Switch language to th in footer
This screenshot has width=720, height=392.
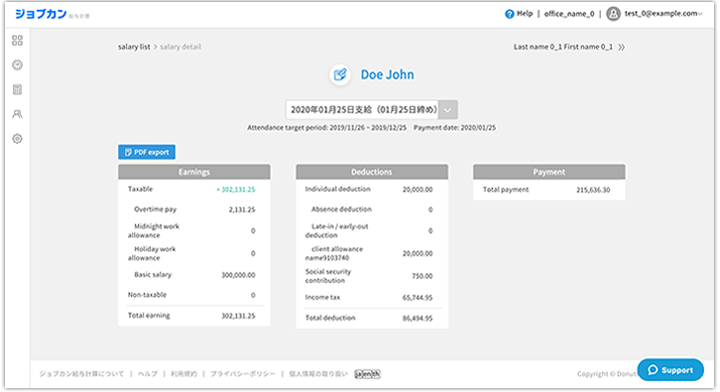click(376, 374)
